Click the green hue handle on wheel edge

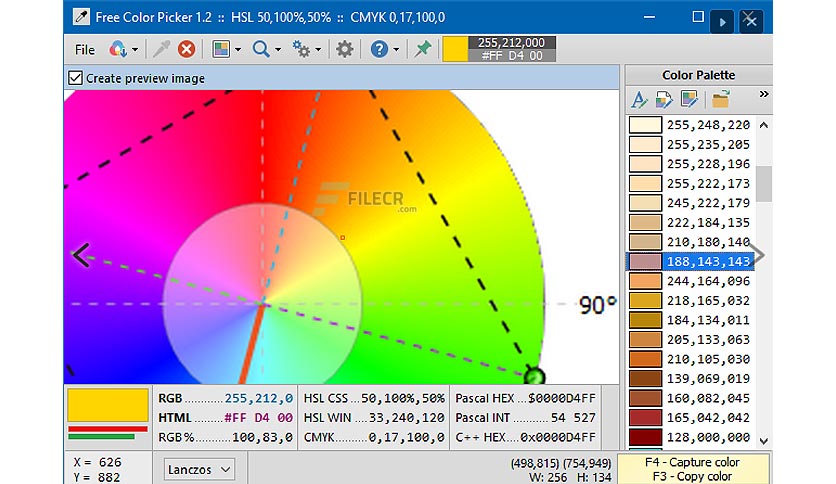coord(534,376)
